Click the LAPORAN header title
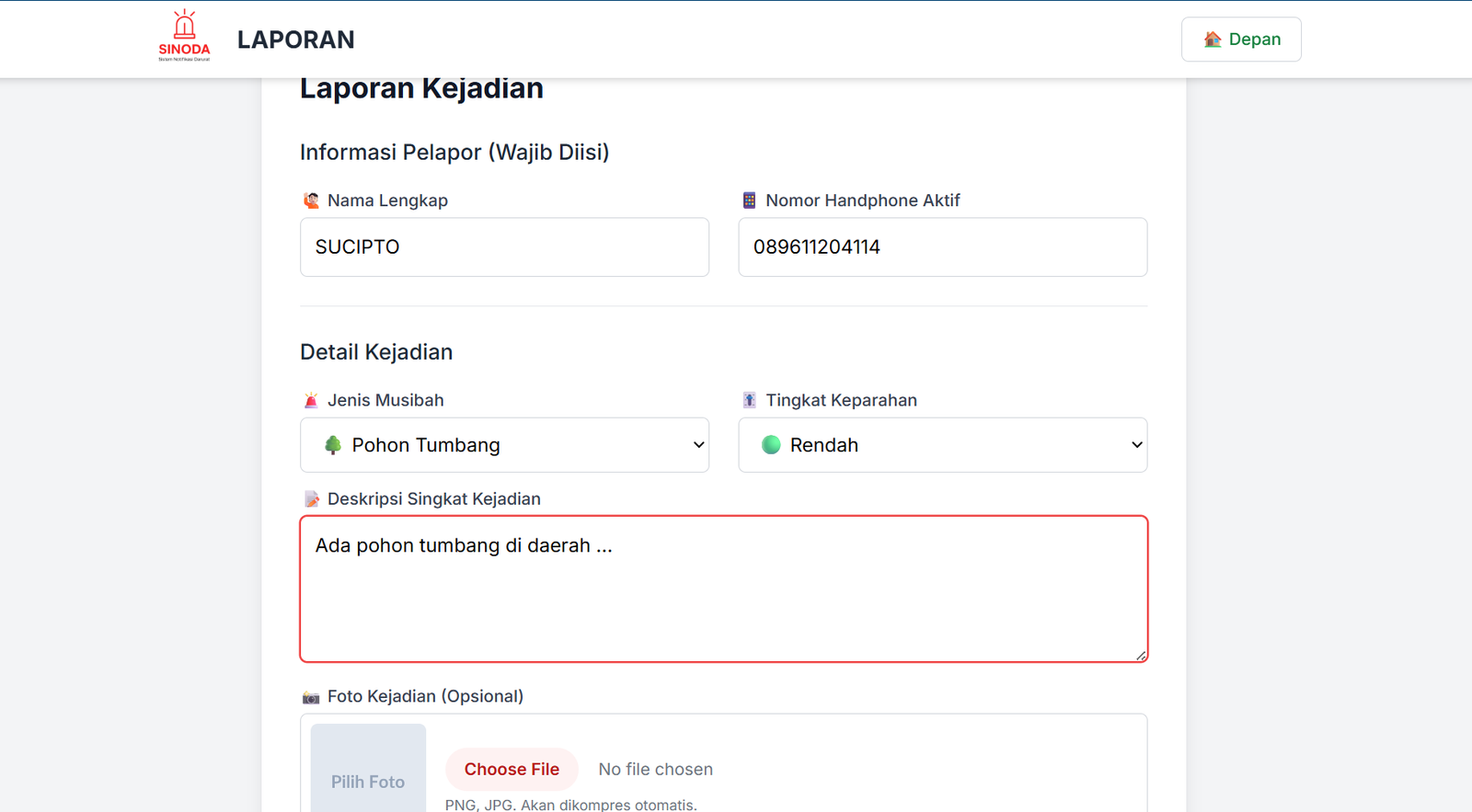The image size is (1472, 812). tap(295, 40)
